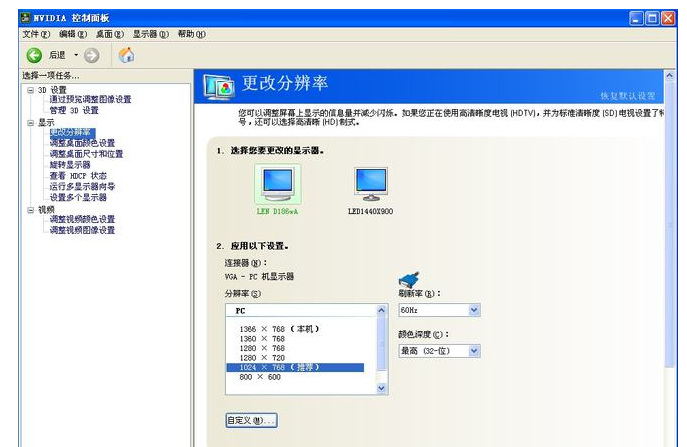Open 调整桌面颜色设置 in task tree
Image resolution: width=687 pixels, height=447 pixels.
click(89, 143)
